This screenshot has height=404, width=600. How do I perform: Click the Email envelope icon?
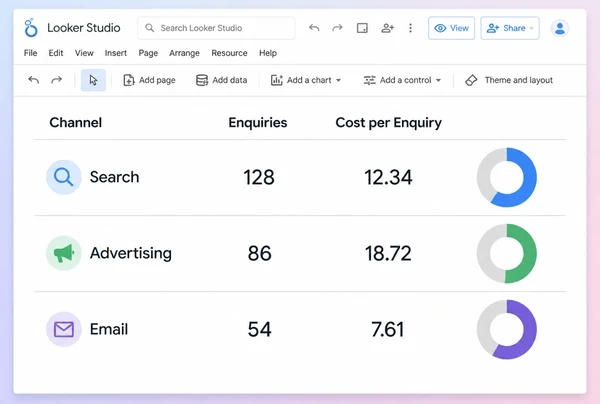64,329
